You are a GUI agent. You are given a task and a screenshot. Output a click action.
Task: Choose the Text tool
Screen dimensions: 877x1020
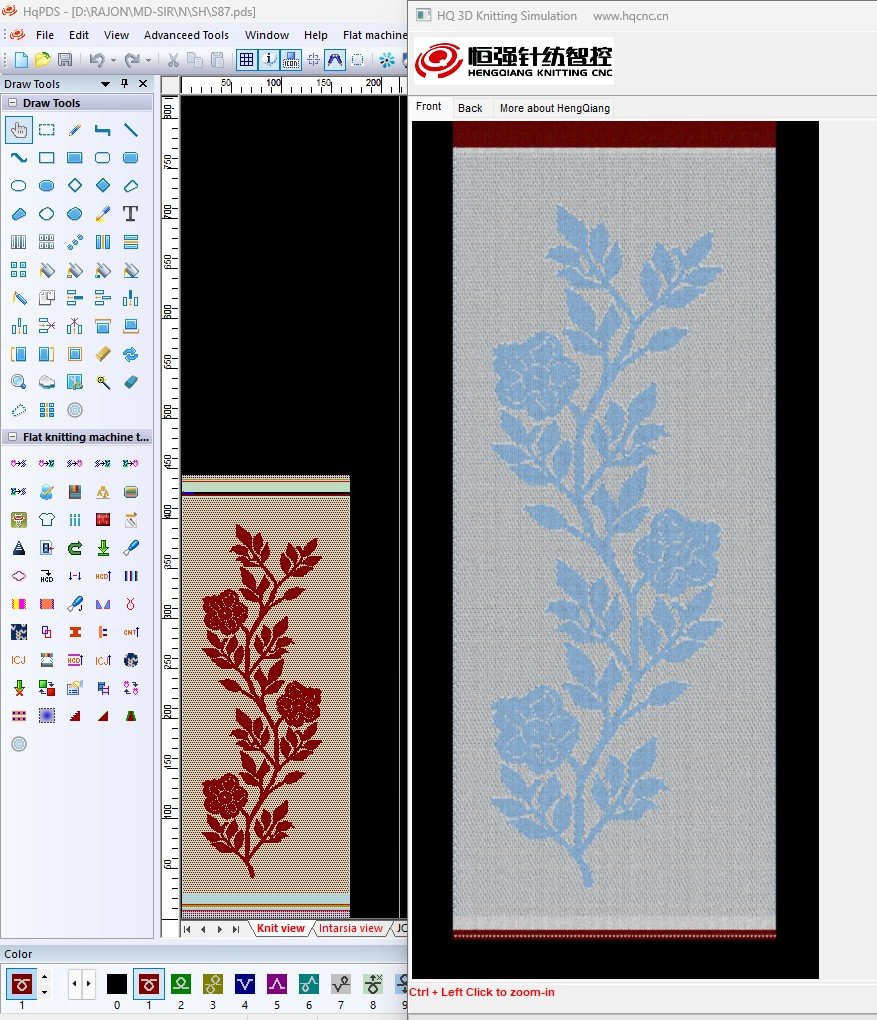click(130, 213)
